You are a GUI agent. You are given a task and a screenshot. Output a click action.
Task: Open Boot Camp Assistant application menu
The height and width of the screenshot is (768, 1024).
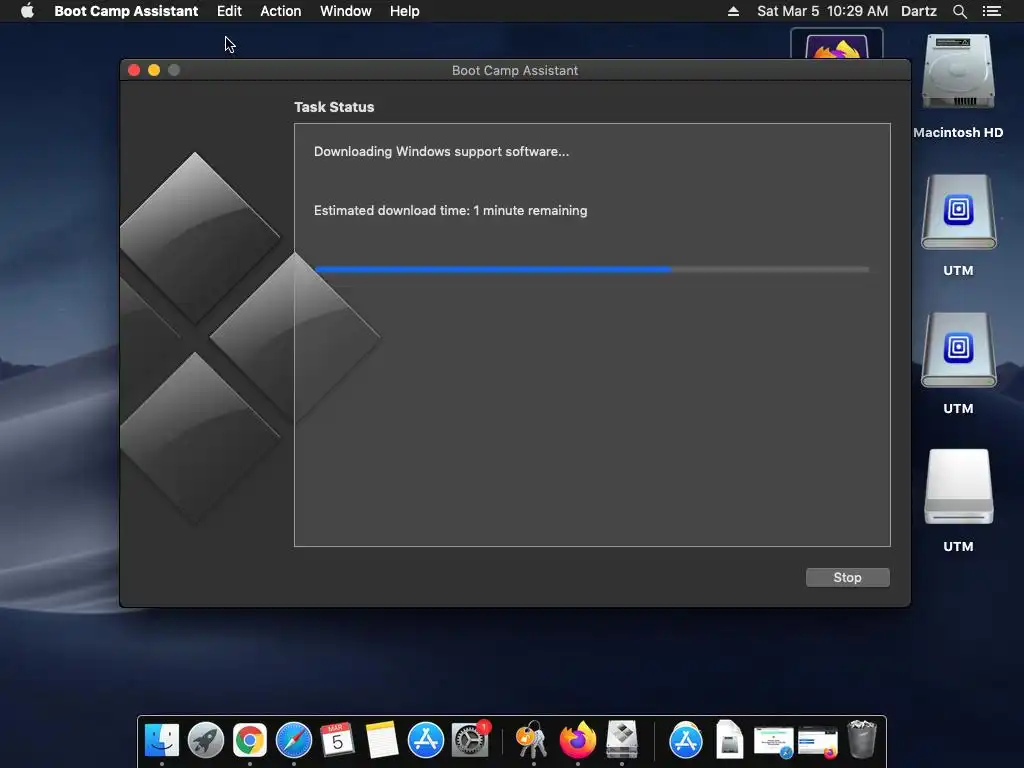tap(126, 11)
